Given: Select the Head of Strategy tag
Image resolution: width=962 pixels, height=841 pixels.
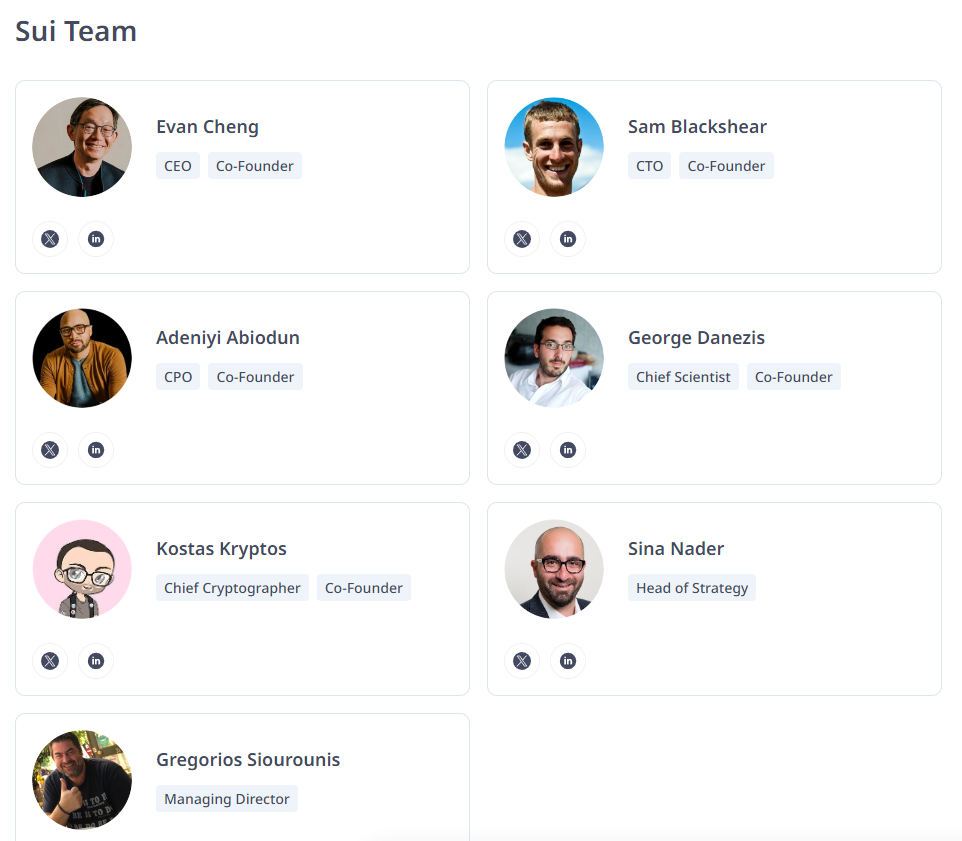Looking at the screenshot, I should click(x=691, y=588).
